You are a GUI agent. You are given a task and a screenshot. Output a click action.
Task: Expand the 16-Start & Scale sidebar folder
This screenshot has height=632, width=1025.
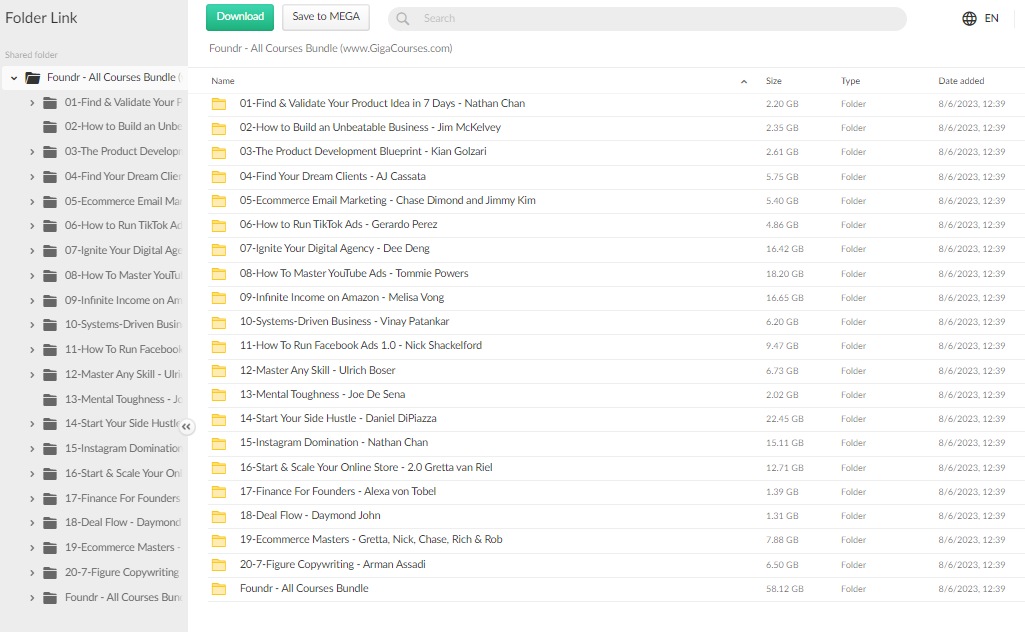pyautogui.click(x=32, y=473)
